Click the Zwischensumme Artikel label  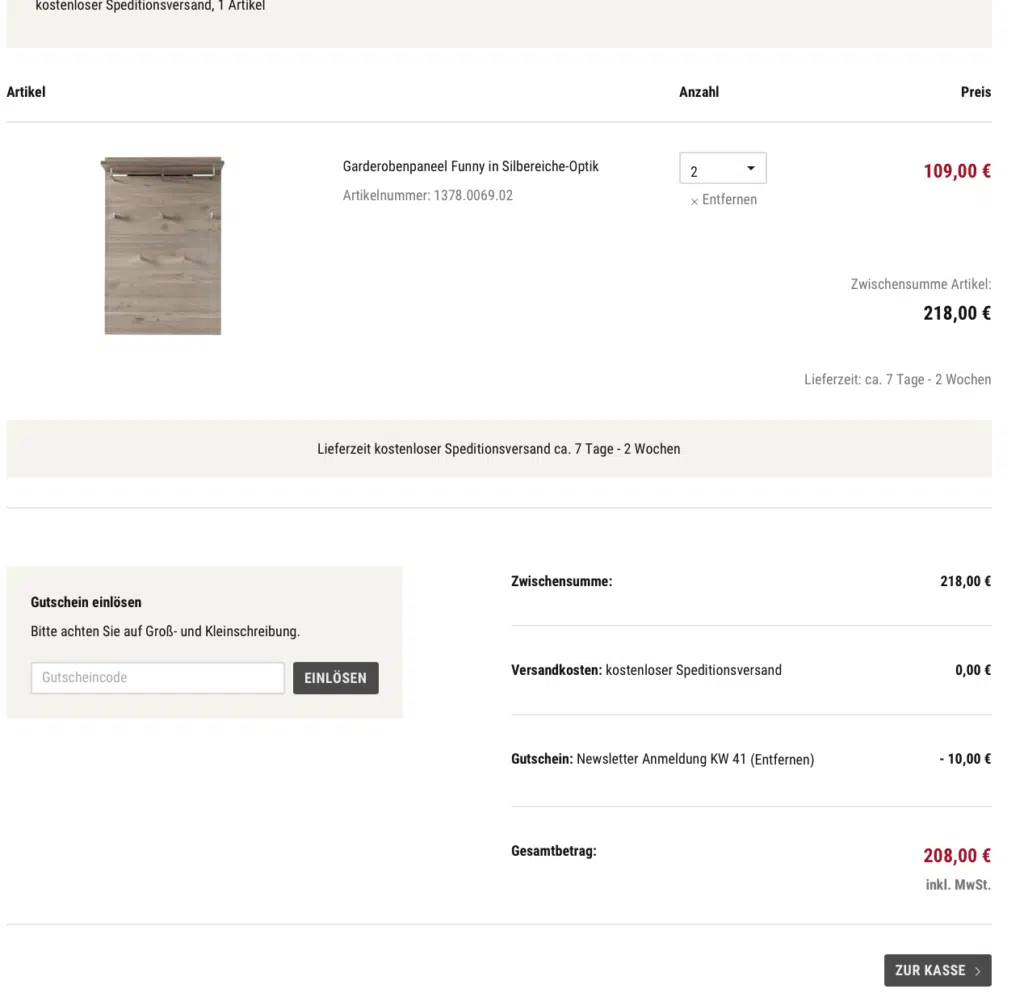pos(920,285)
